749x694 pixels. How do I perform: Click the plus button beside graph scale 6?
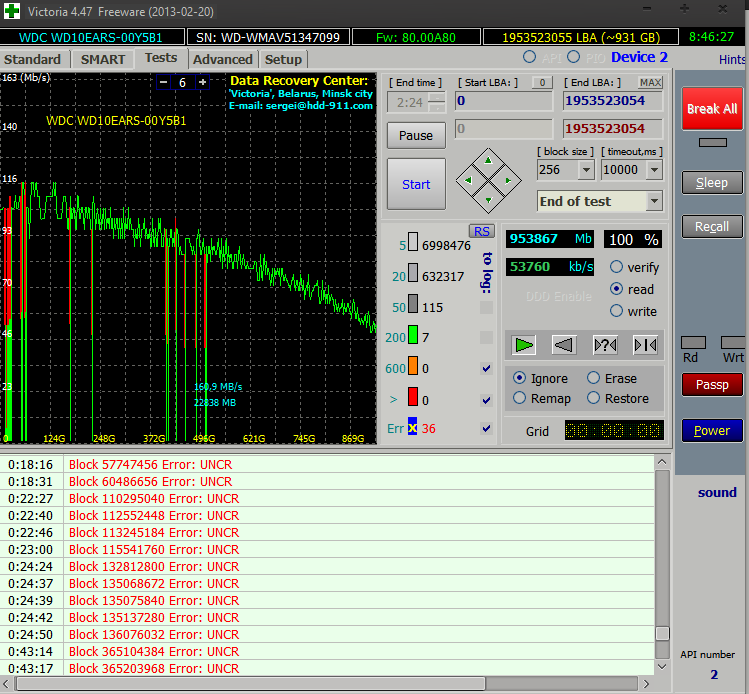203,82
